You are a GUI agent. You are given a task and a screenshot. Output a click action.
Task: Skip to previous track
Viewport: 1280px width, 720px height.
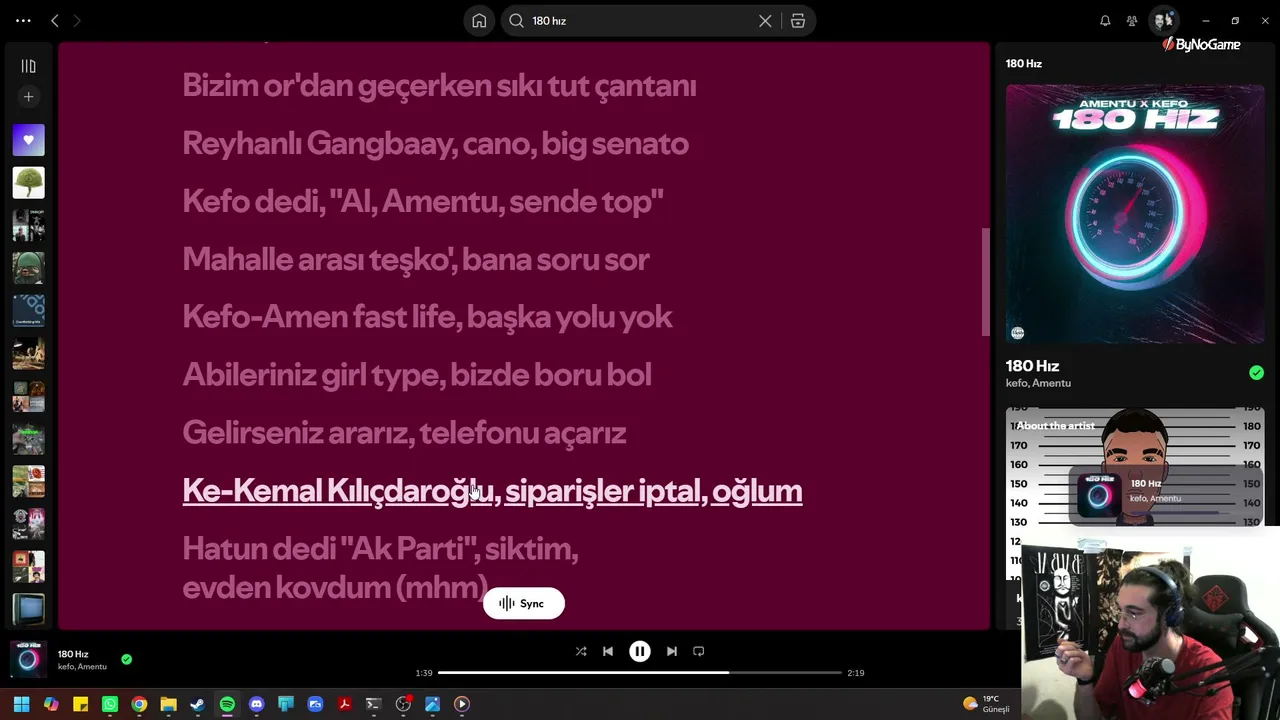[x=608, y=651]
